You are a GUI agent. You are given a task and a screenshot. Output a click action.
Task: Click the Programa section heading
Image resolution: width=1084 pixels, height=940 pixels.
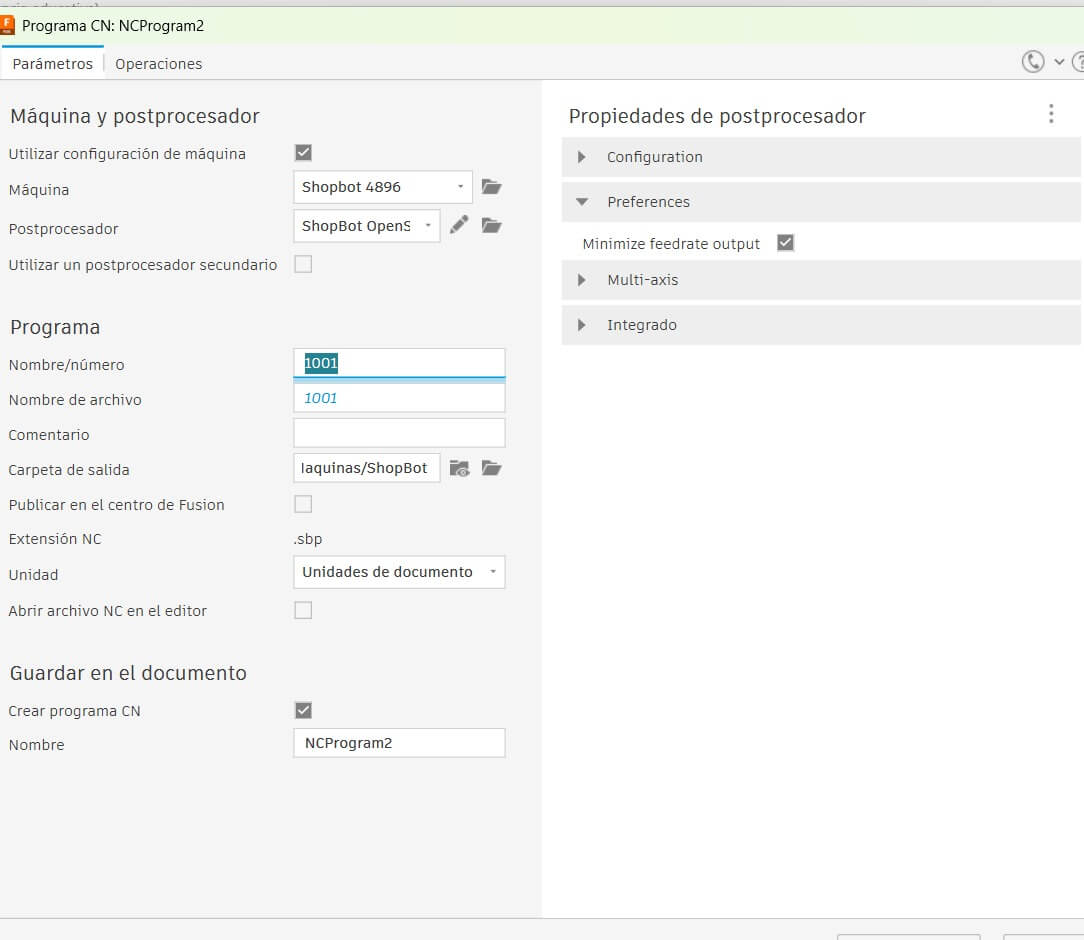point(55,327)
